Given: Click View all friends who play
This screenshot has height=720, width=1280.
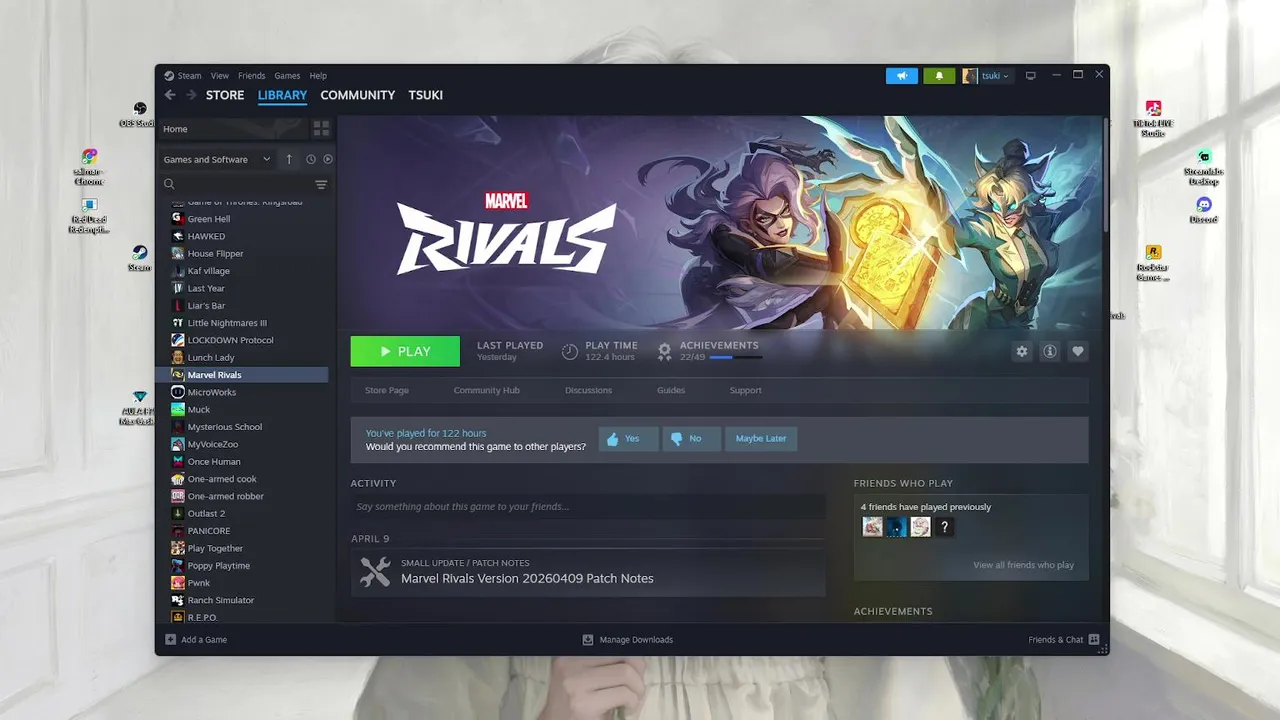Looking at the screenshot, I should (1023, 565).
